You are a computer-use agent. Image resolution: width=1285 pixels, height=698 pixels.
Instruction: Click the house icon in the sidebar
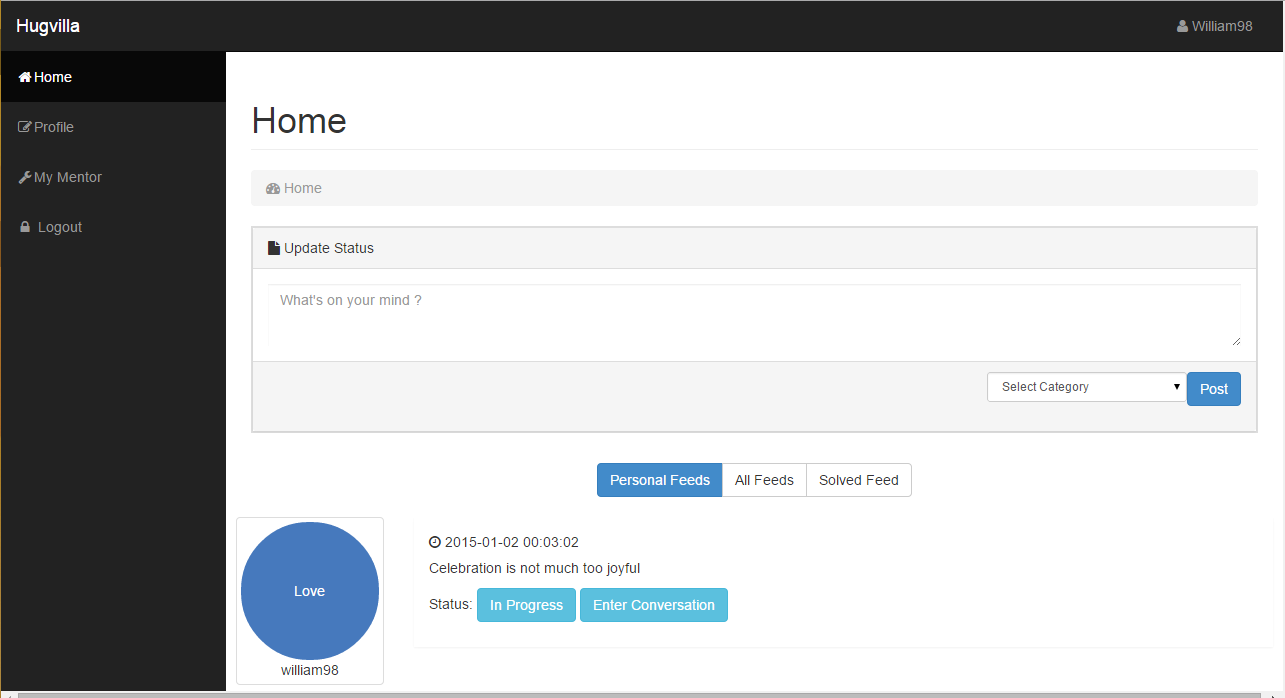(x=25, y=77)
